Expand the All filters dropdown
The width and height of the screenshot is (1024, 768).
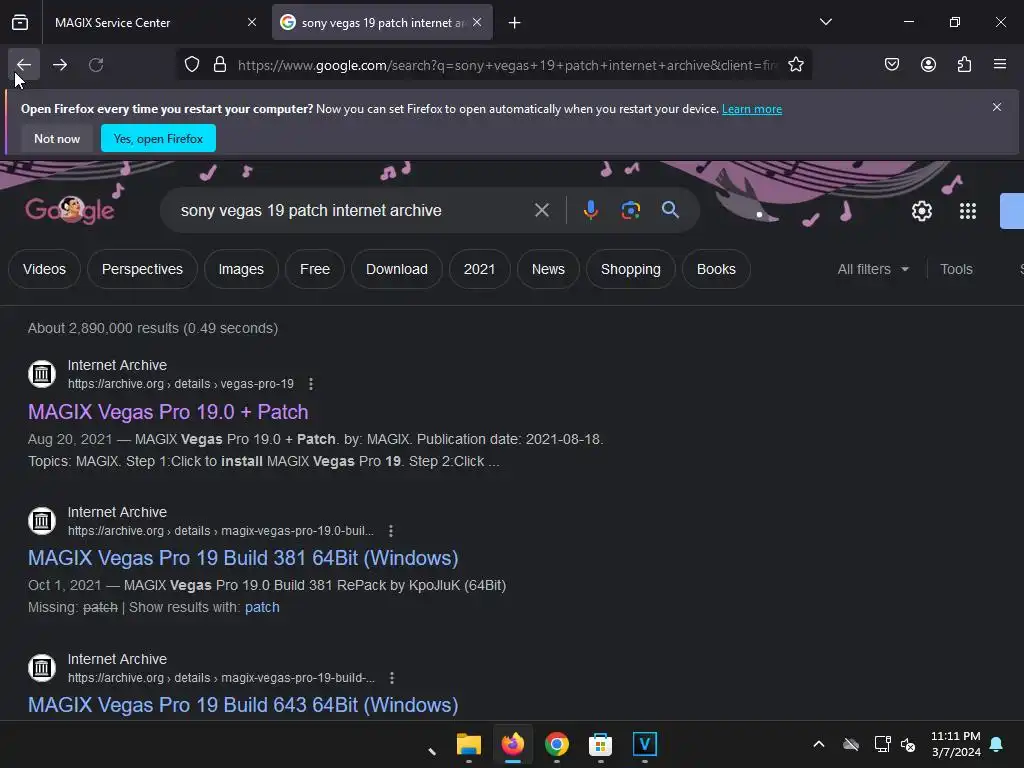[x=873, y=269]
